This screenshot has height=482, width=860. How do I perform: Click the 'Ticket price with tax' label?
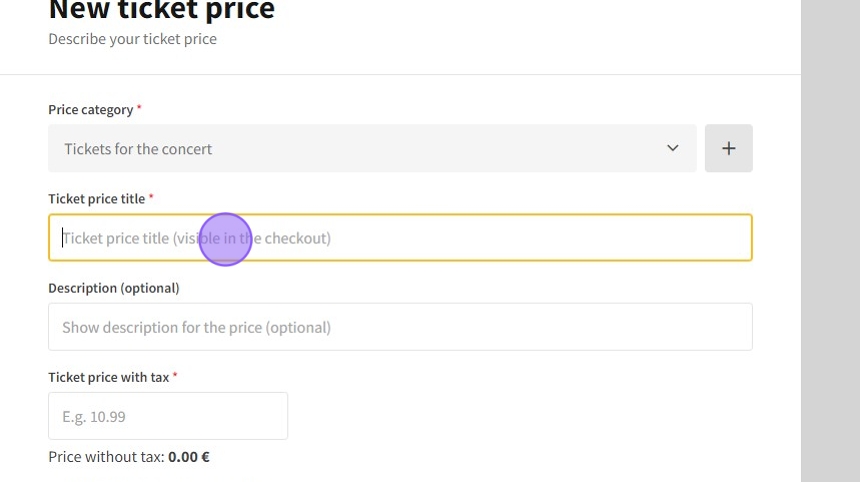(108, 377)
